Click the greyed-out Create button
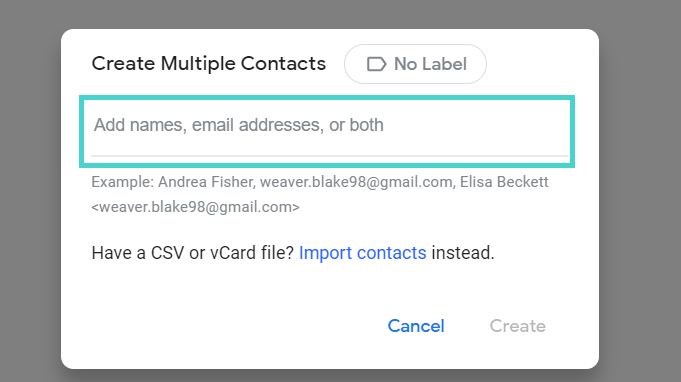The width and height of the screenshot is (681, 382). 518,326
